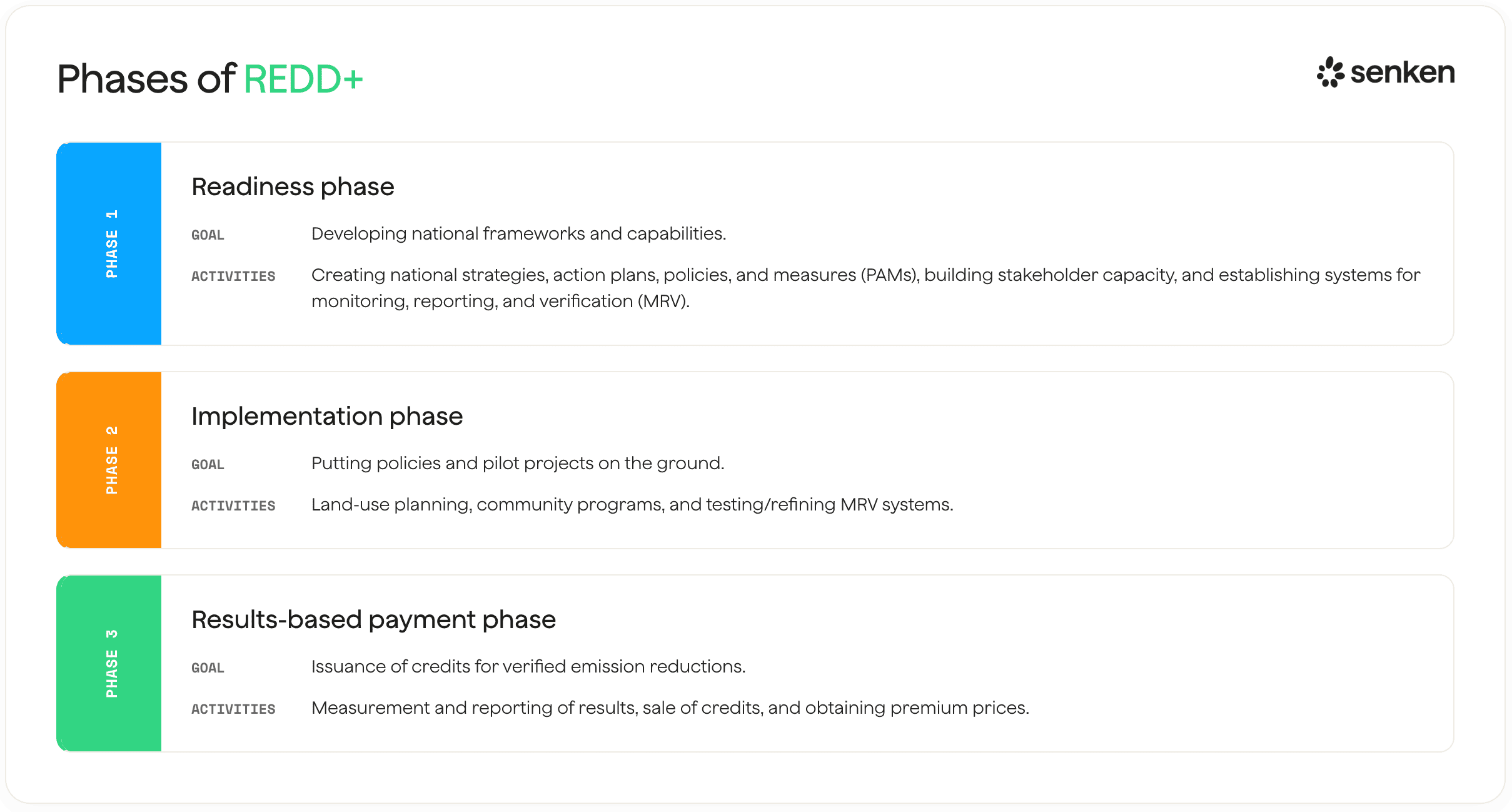Click the Results-based payment phase heading
This screenshot has width=1512, height=812.
click(373, 619)
